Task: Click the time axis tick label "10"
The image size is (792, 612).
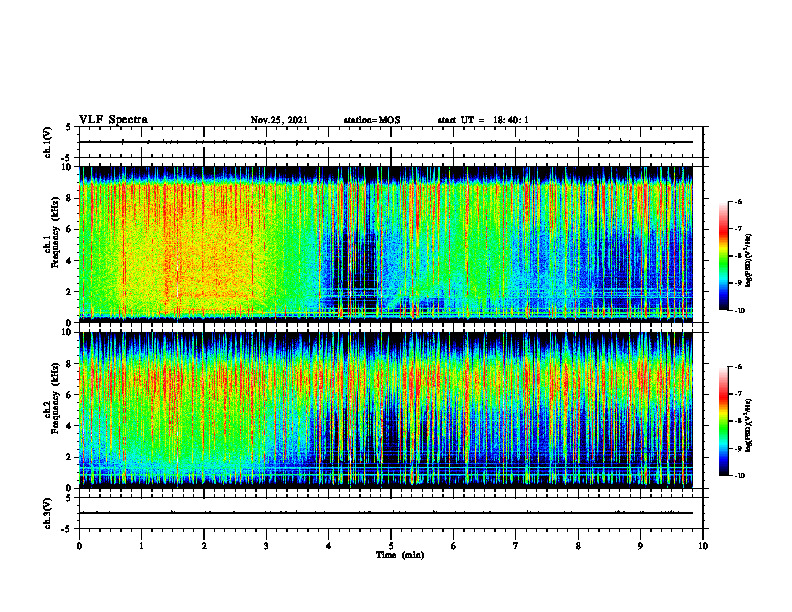Action: coord(703,546)
